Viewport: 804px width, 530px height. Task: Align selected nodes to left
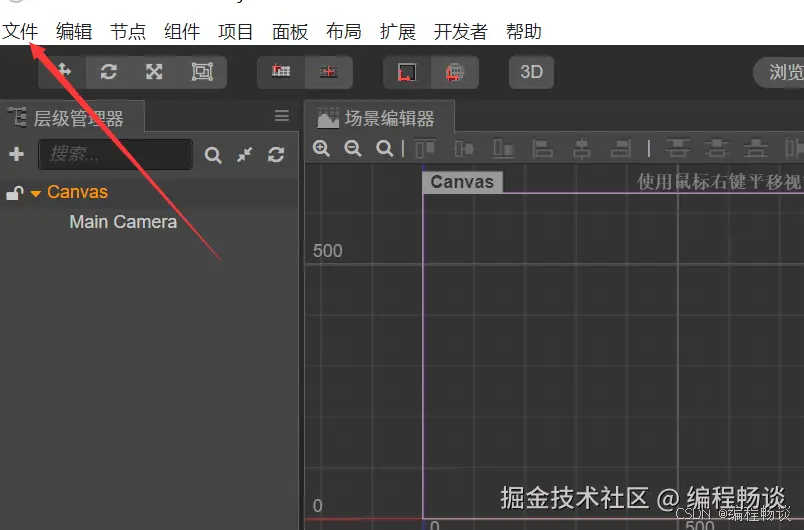[542, 149]
